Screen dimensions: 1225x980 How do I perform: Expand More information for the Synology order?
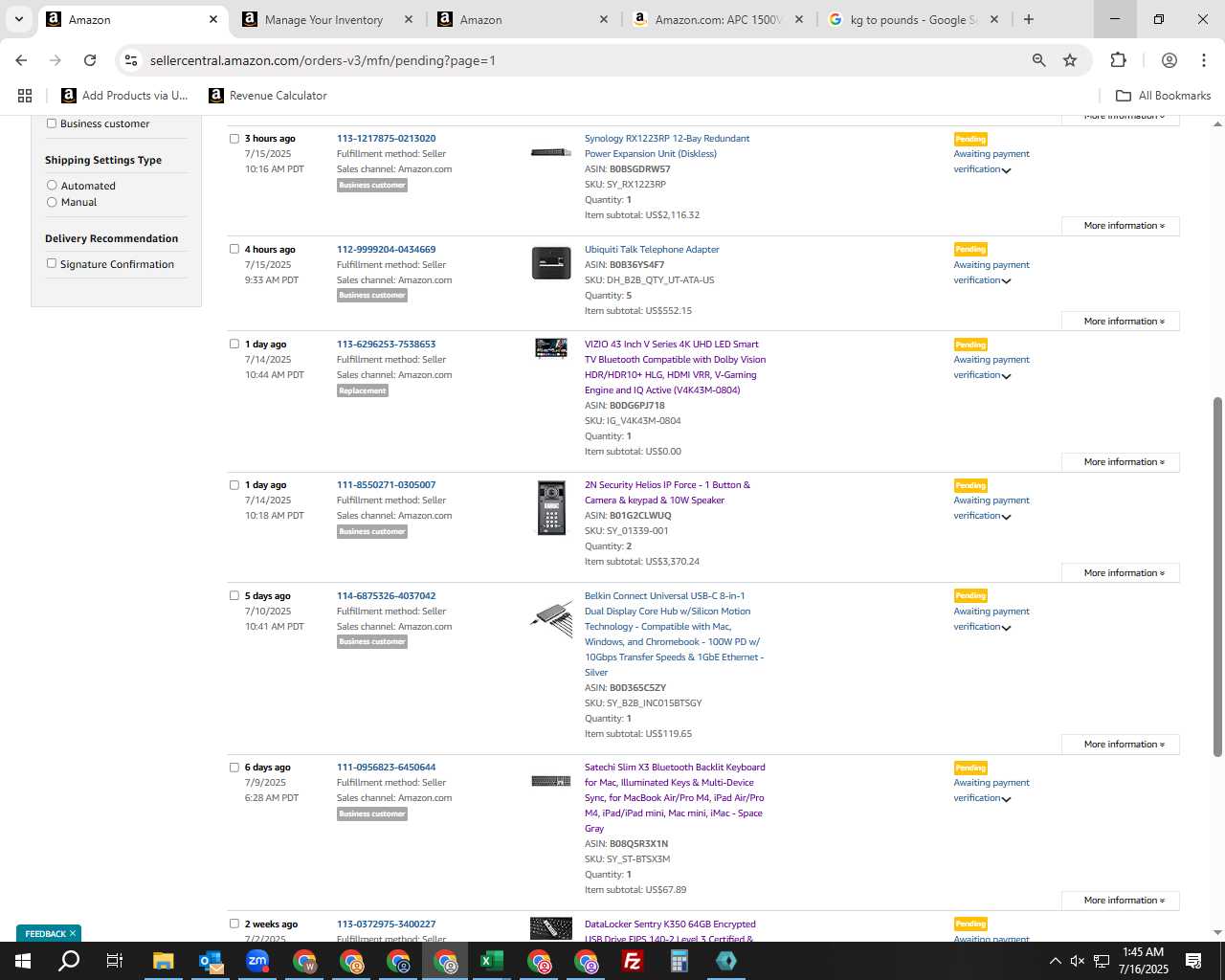coord(1120,226)
